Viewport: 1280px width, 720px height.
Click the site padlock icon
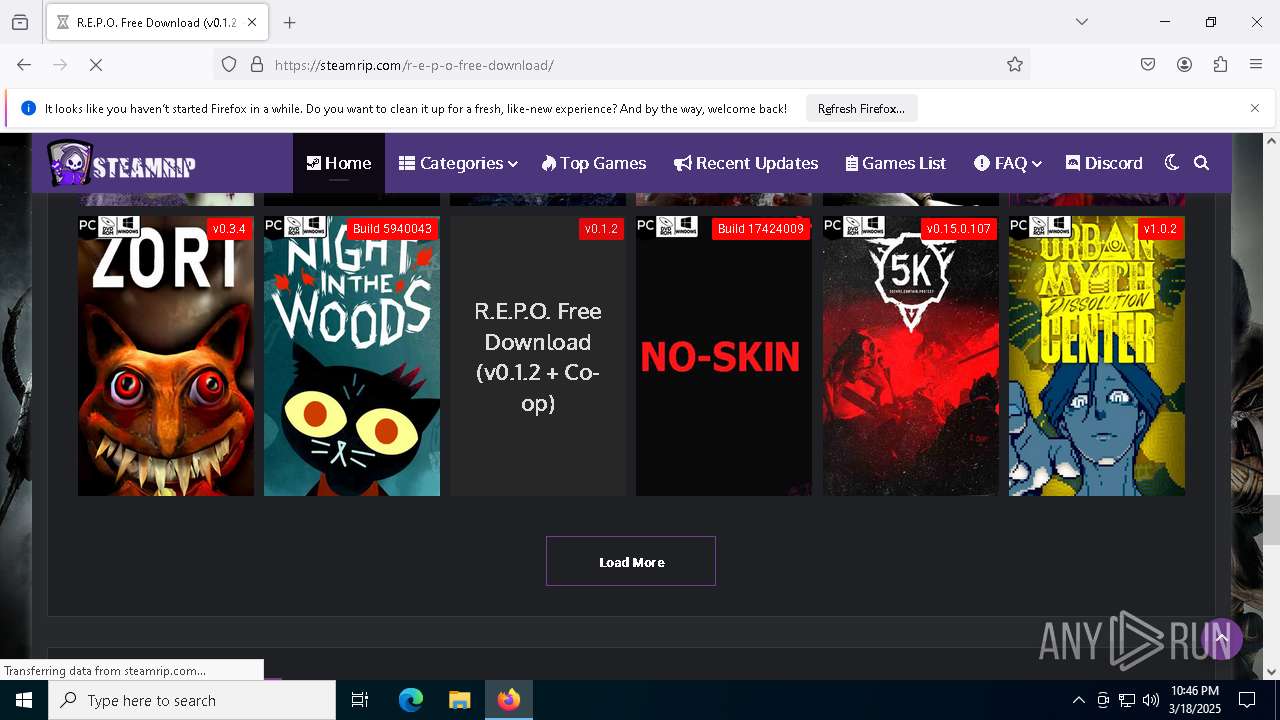coord(257,64)
